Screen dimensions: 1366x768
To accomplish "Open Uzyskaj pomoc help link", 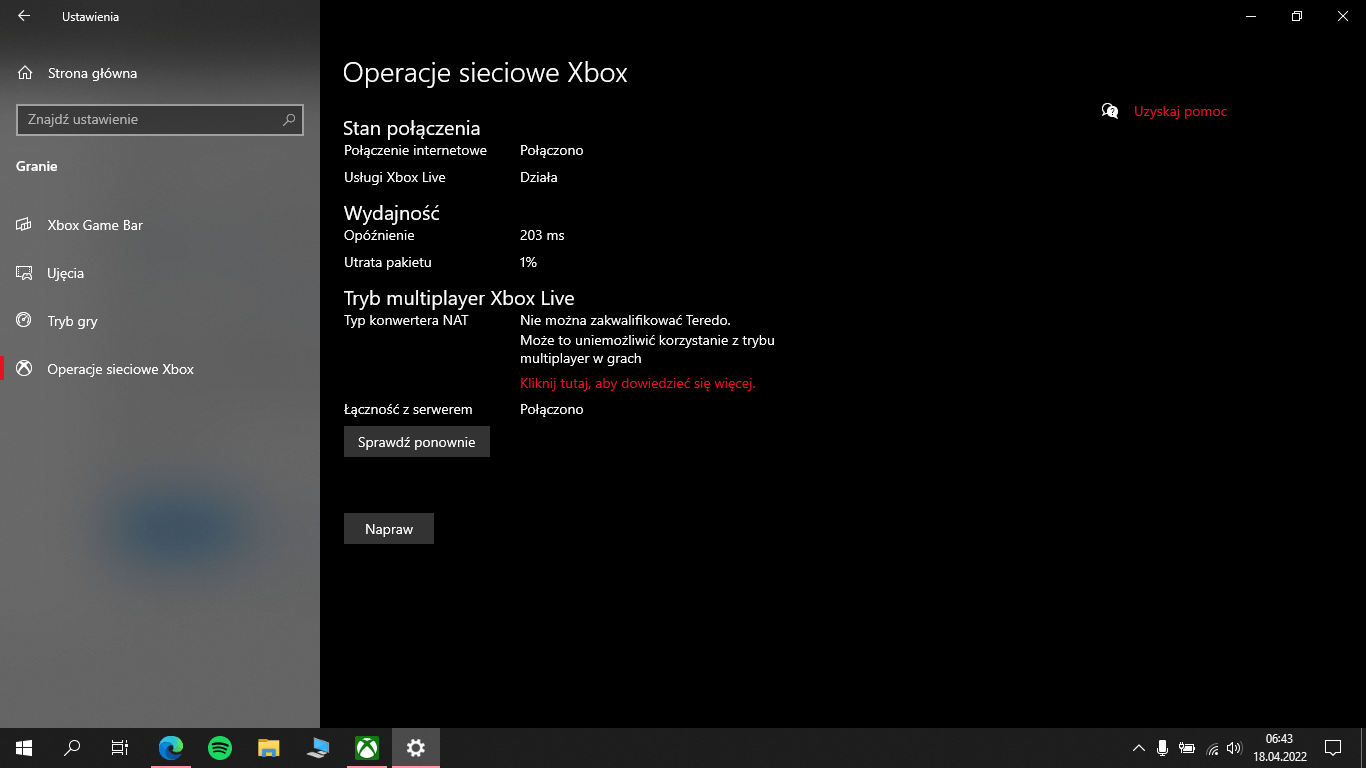I will [1180, 111].
